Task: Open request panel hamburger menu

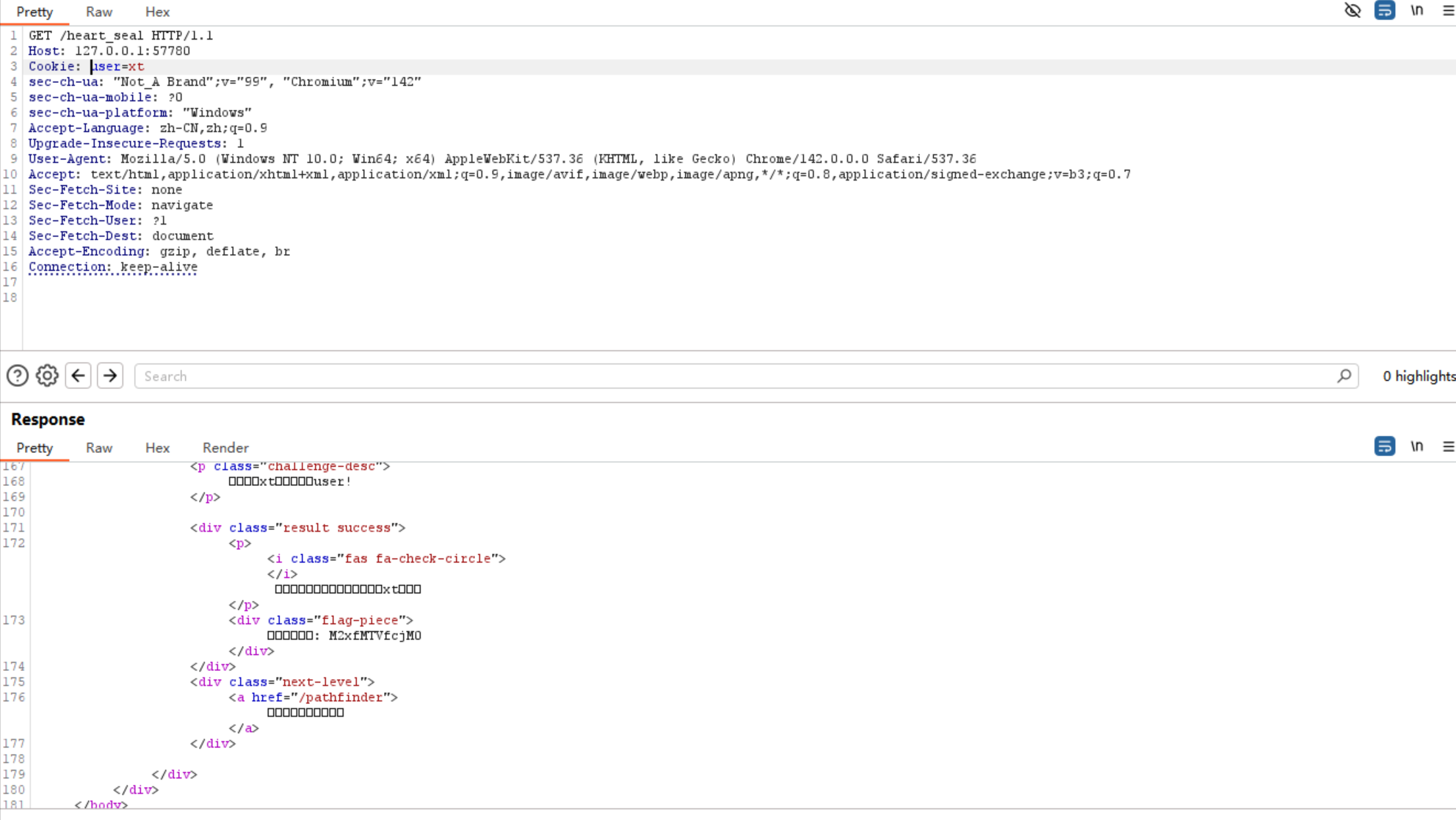Action: pyautogui.click(x=1448, y=10)
